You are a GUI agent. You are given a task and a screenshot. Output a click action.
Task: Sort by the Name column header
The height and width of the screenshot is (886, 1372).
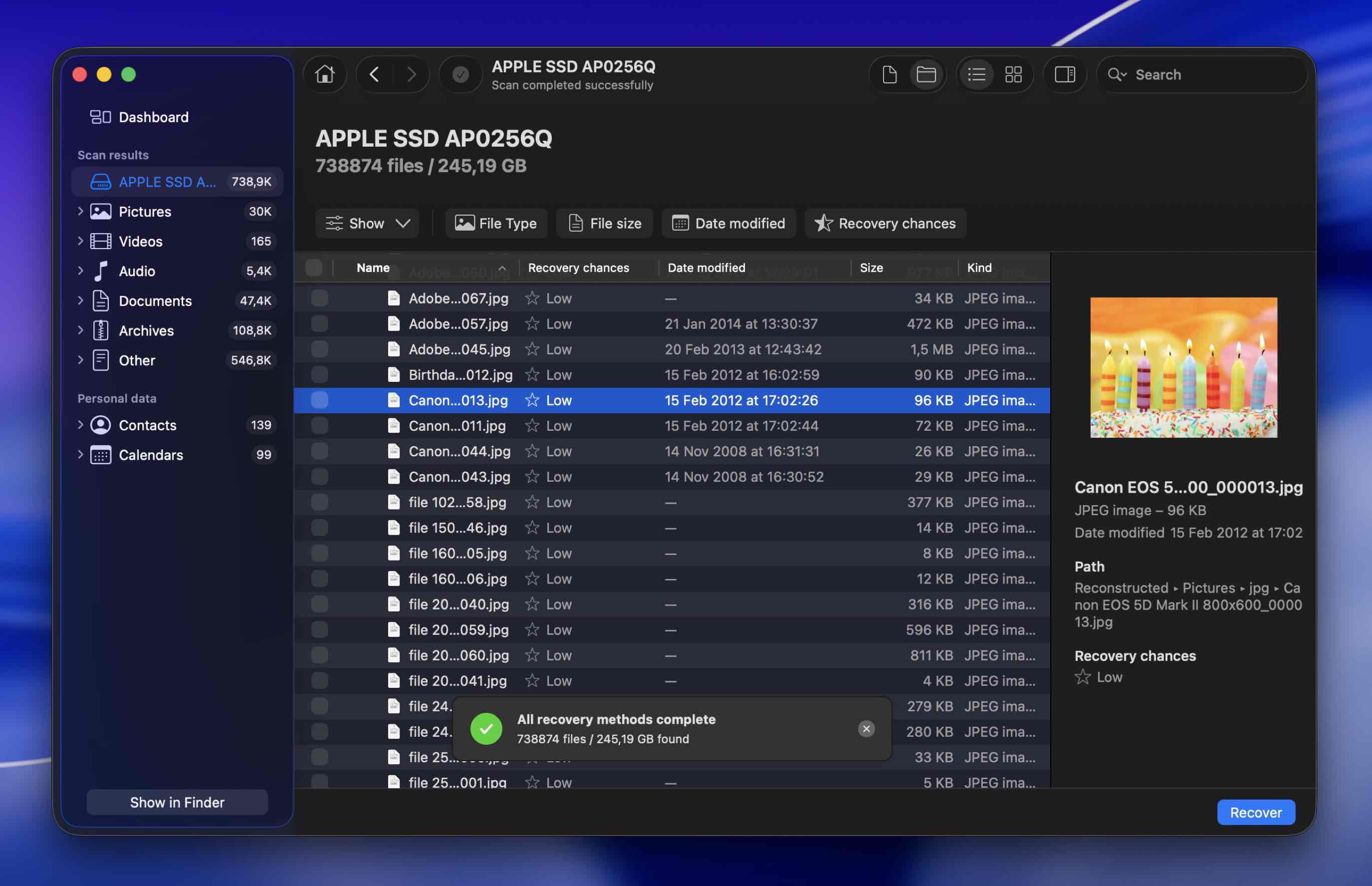pyautogui.click(x=426, y=268)
